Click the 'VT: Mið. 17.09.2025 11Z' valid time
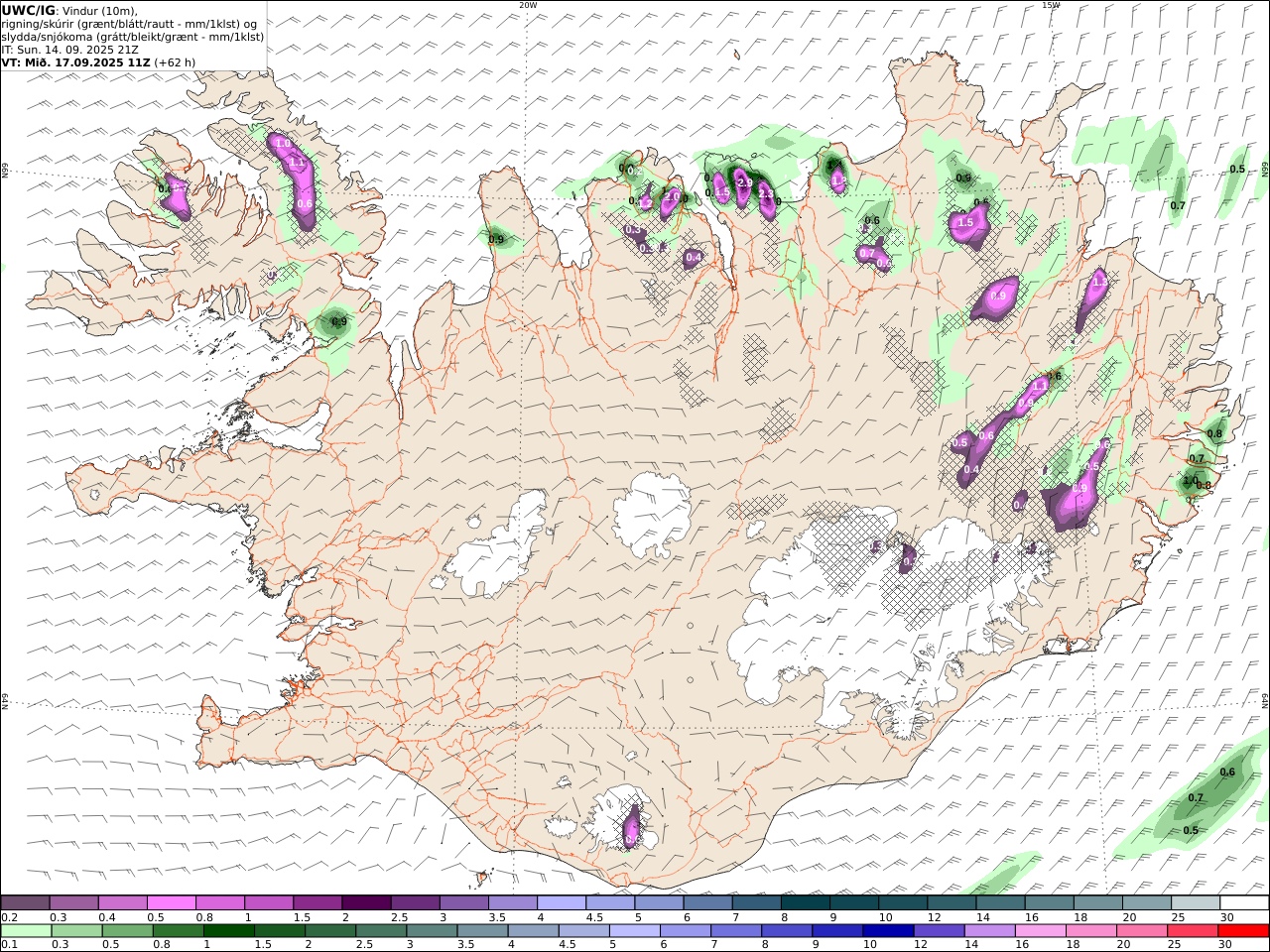 (75, 61)
